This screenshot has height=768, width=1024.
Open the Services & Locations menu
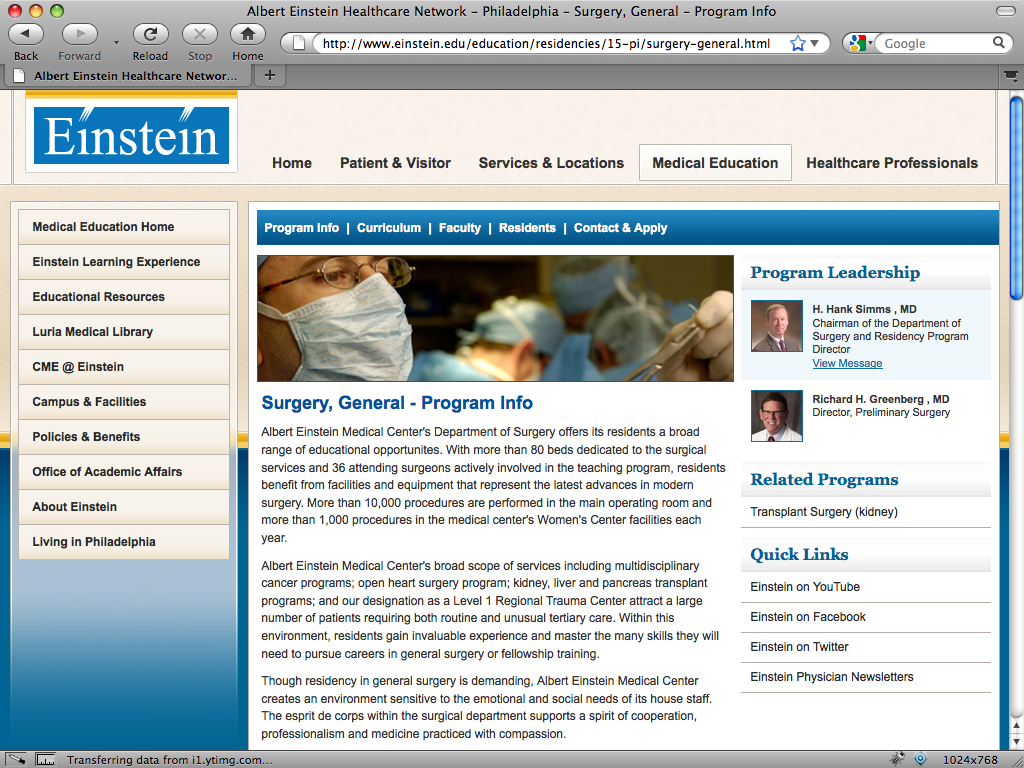pos(551,163)
